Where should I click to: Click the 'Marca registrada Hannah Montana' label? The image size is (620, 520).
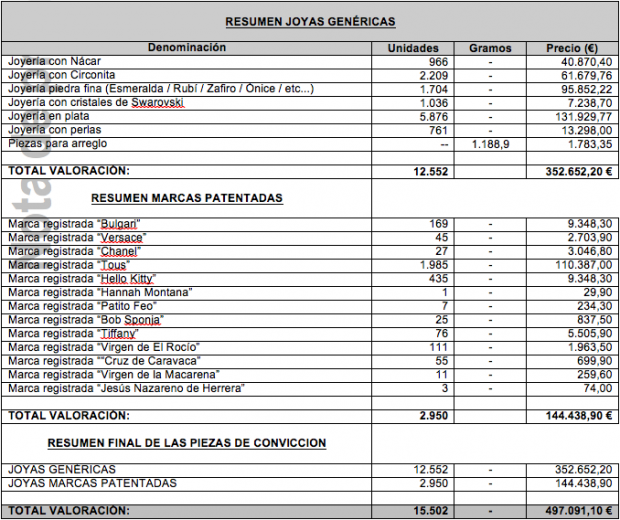click(x=100, y=293)
